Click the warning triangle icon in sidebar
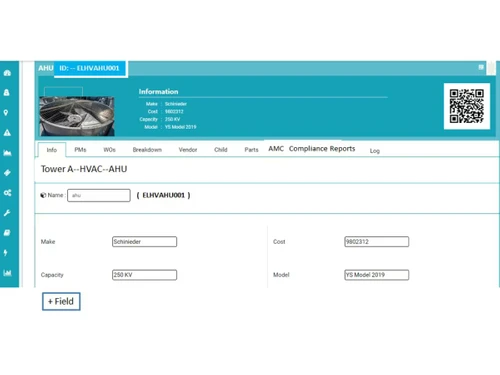Viewport: 500px width, 375px height. click(7, 133)
